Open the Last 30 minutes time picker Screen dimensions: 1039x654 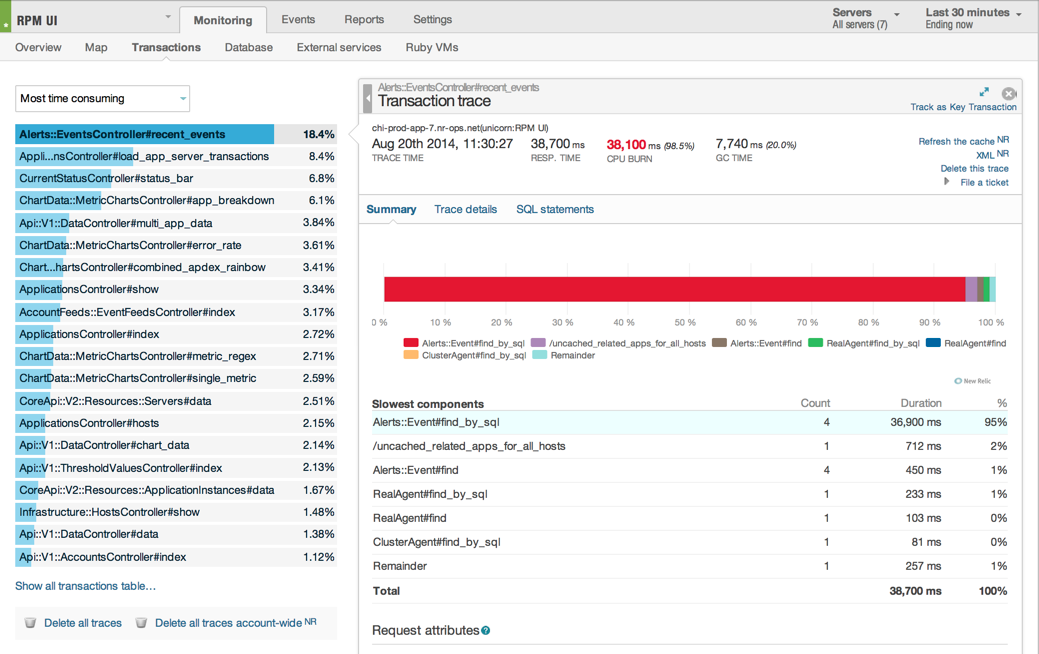coord(973,18)
